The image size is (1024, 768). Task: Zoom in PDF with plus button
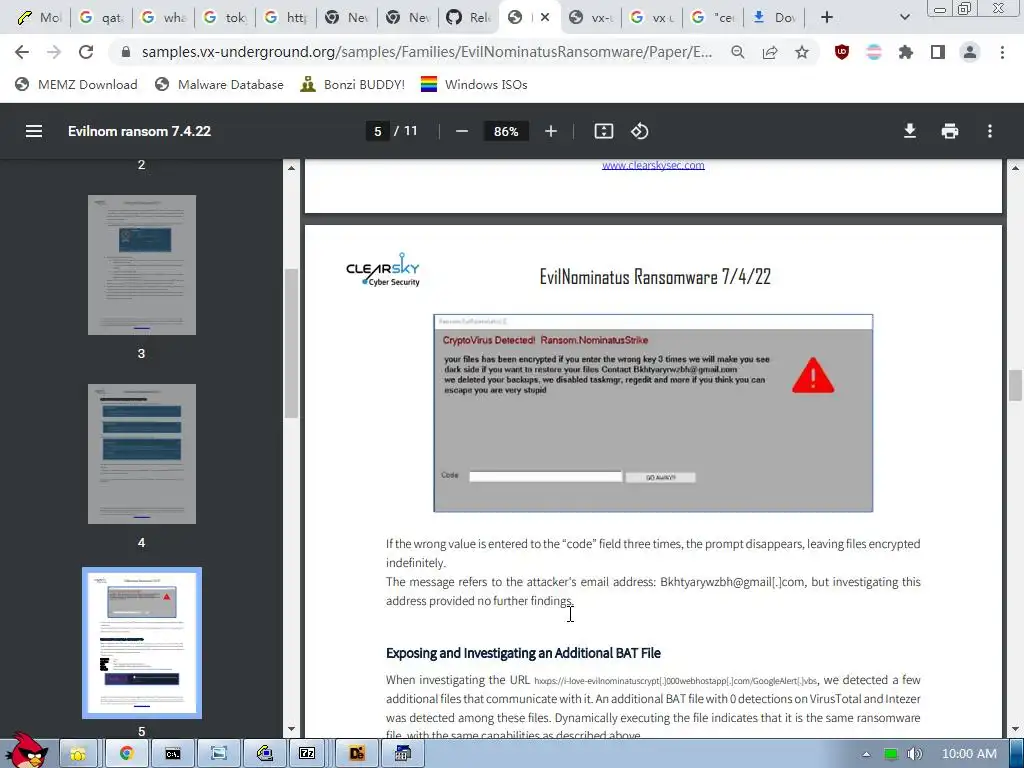tap(551, 131)
